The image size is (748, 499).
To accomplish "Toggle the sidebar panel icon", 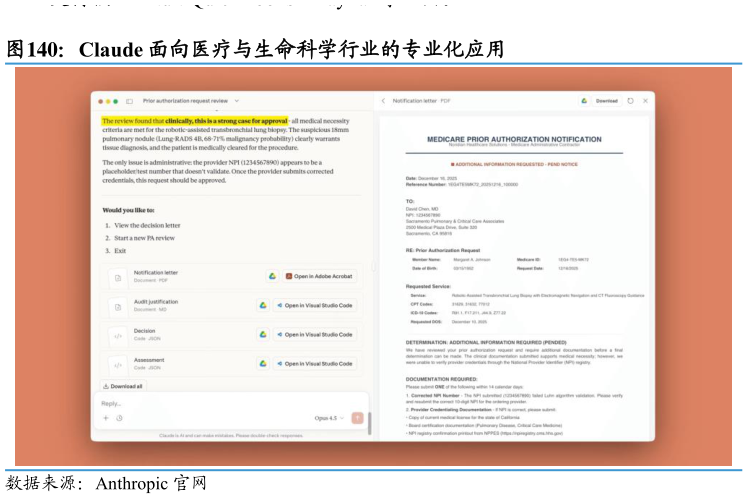I will pyautogui.click(x=129, y=101).
